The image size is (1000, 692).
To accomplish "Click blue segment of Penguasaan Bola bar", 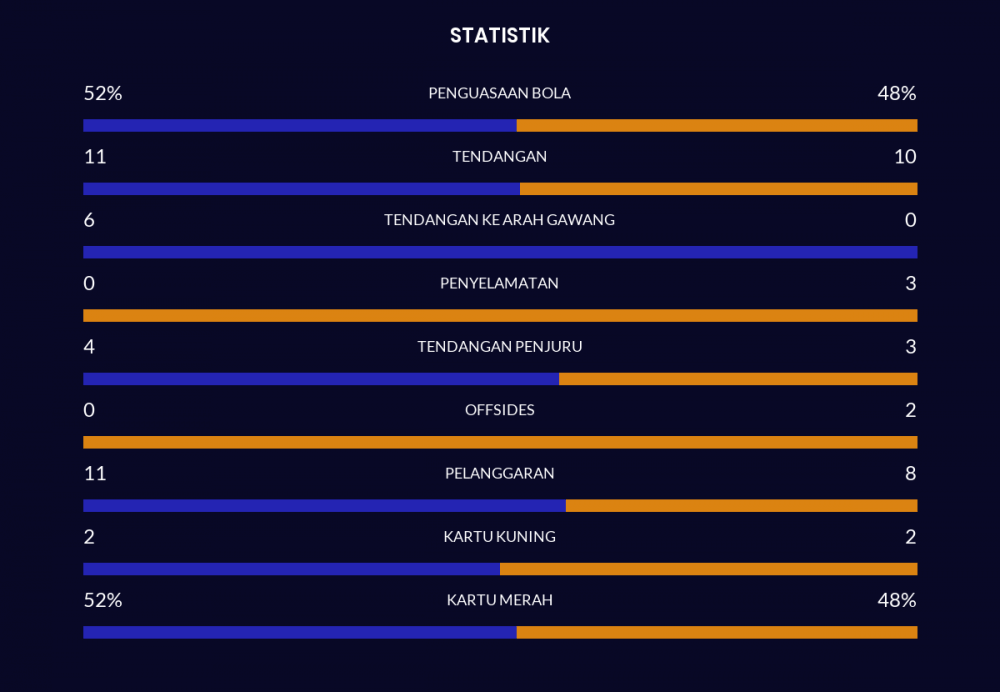I will (300, 126).
